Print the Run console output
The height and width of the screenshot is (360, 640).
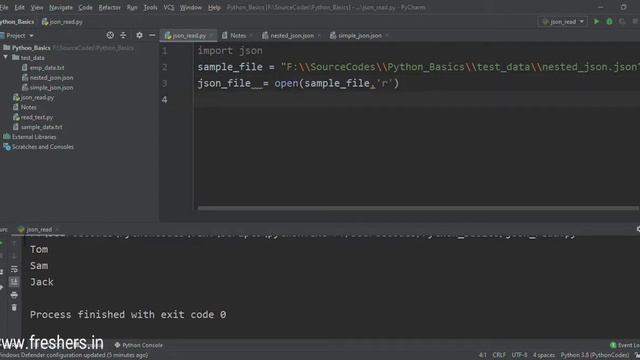(x=14, y=295)
